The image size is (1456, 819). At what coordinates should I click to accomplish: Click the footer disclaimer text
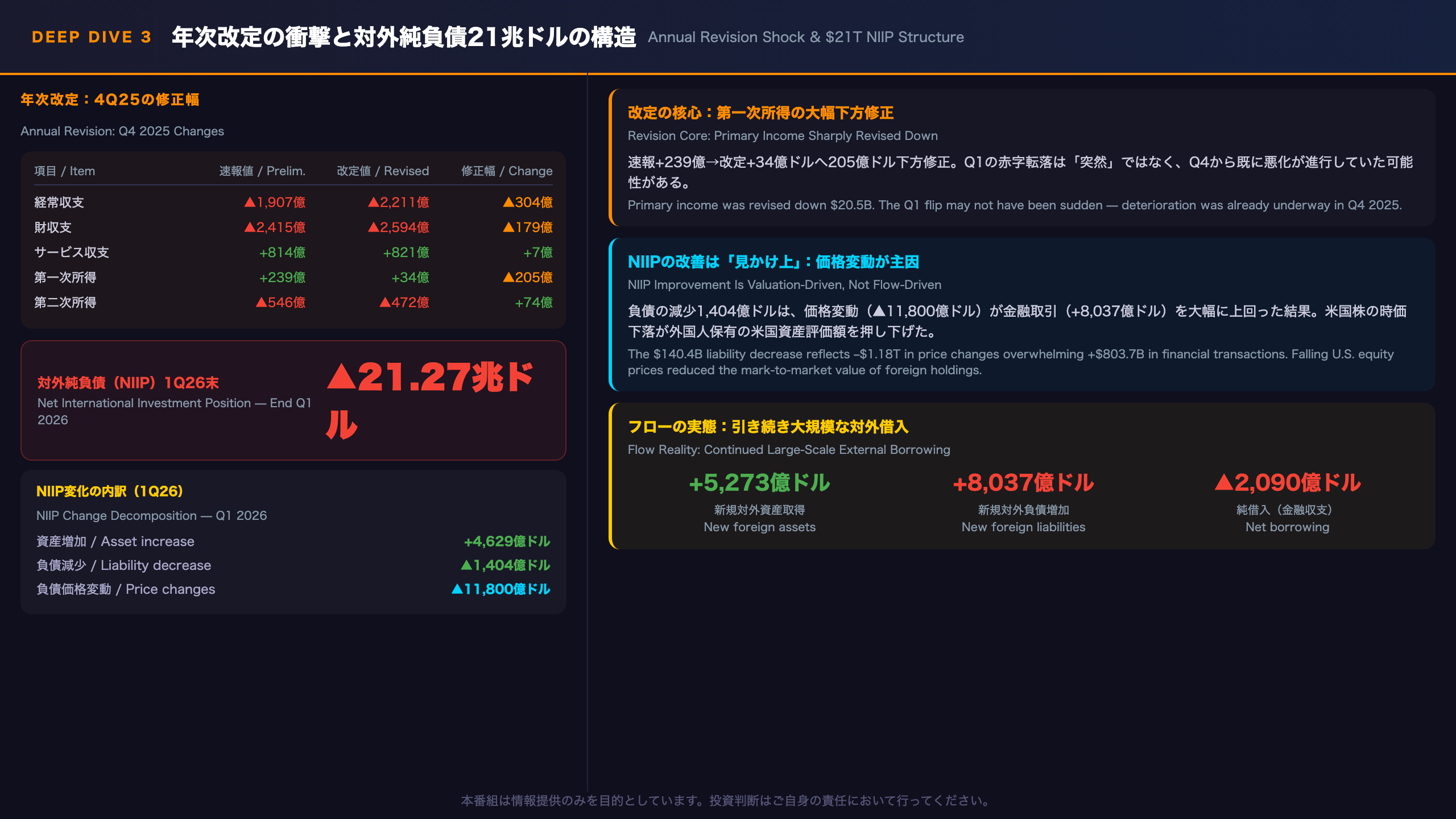click(x=727, y=800)
